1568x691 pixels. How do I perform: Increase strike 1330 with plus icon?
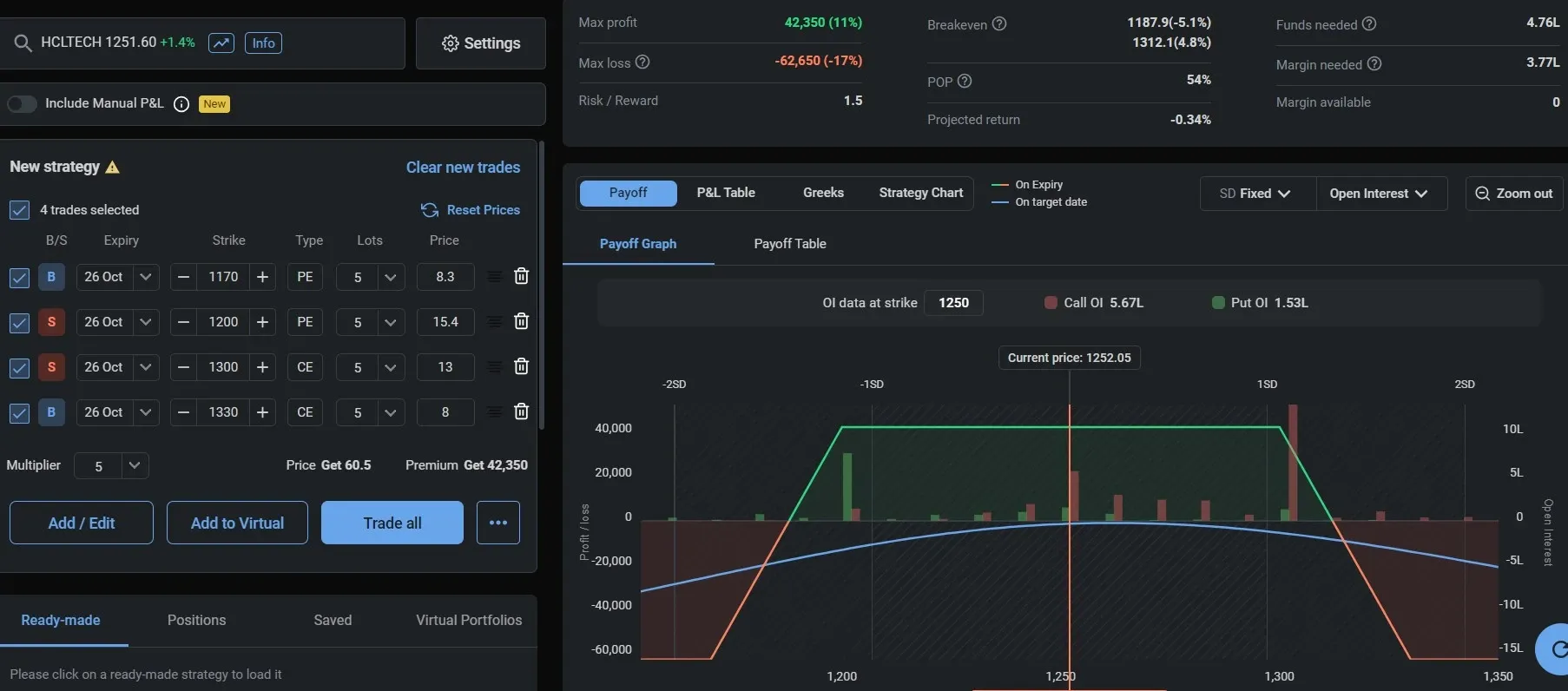coord(262,412)
